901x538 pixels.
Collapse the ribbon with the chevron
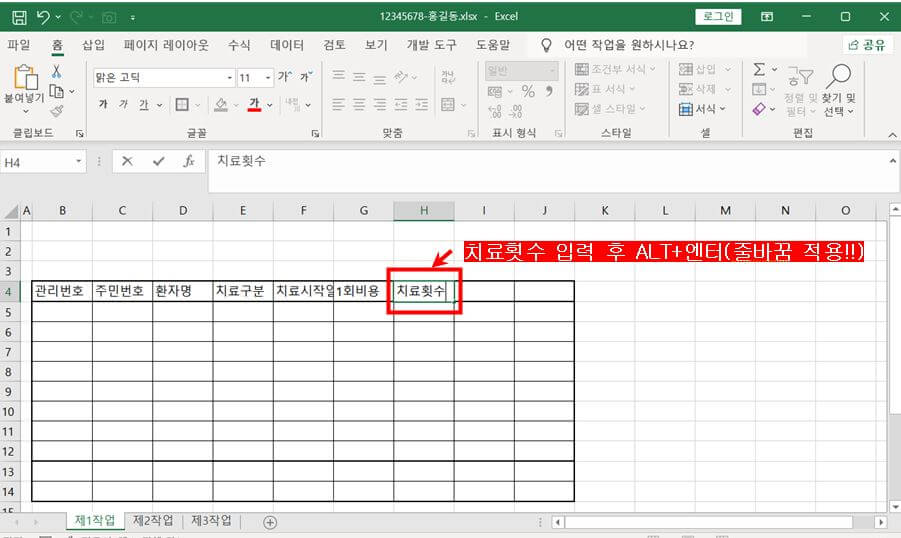coord(892,134)
